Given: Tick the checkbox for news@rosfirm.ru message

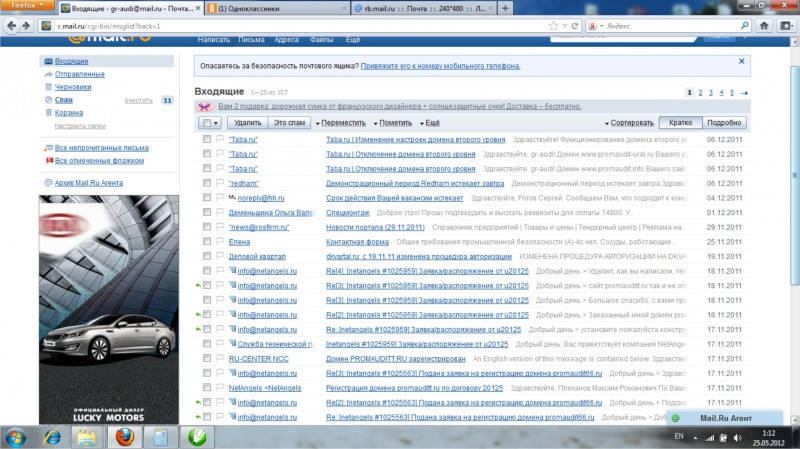Looking at the screenshot, I should point(207,227).
